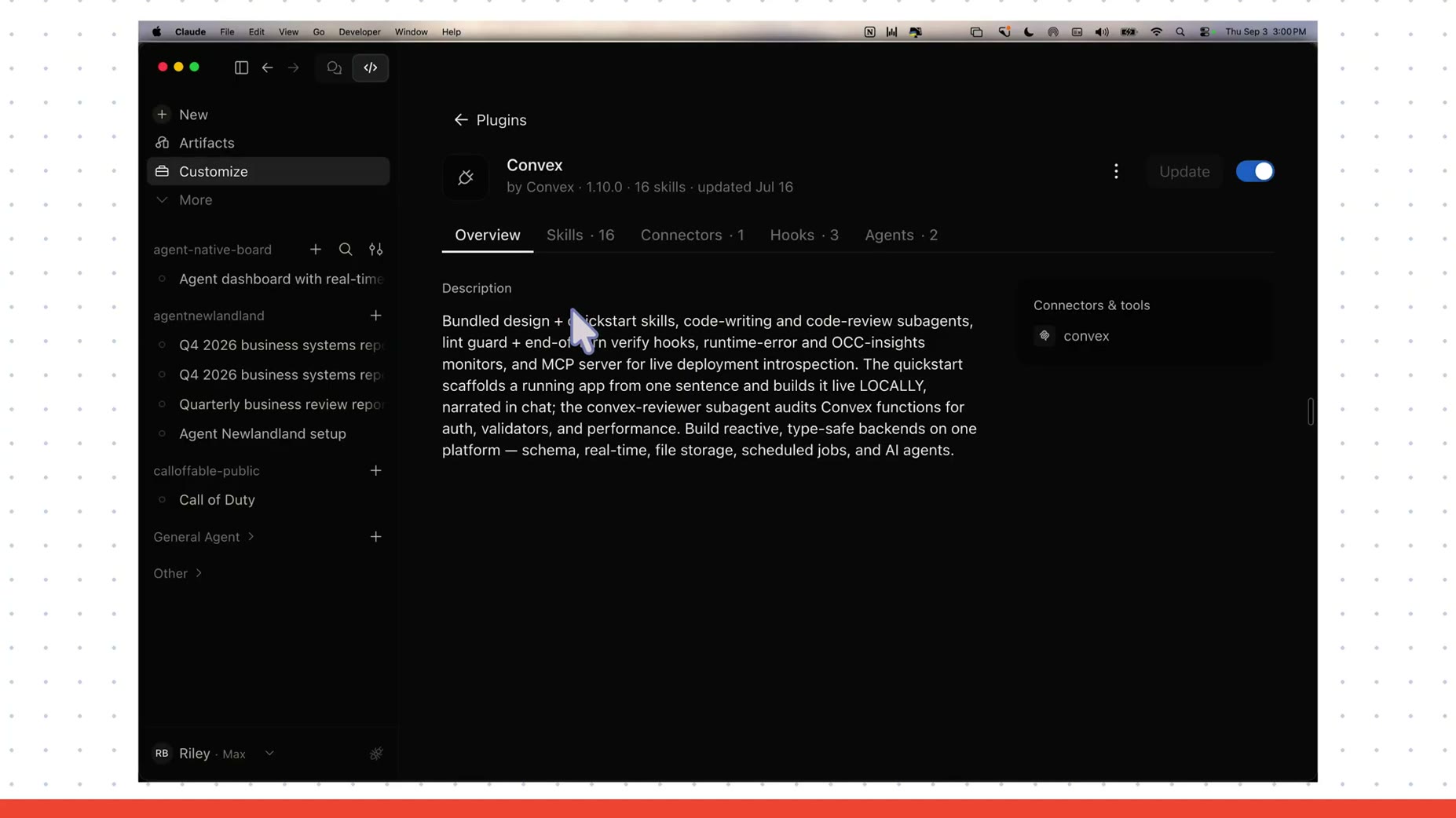The image size is (1456, 818).
Task: Add a session under General Agent
Action: coord(376,537)
